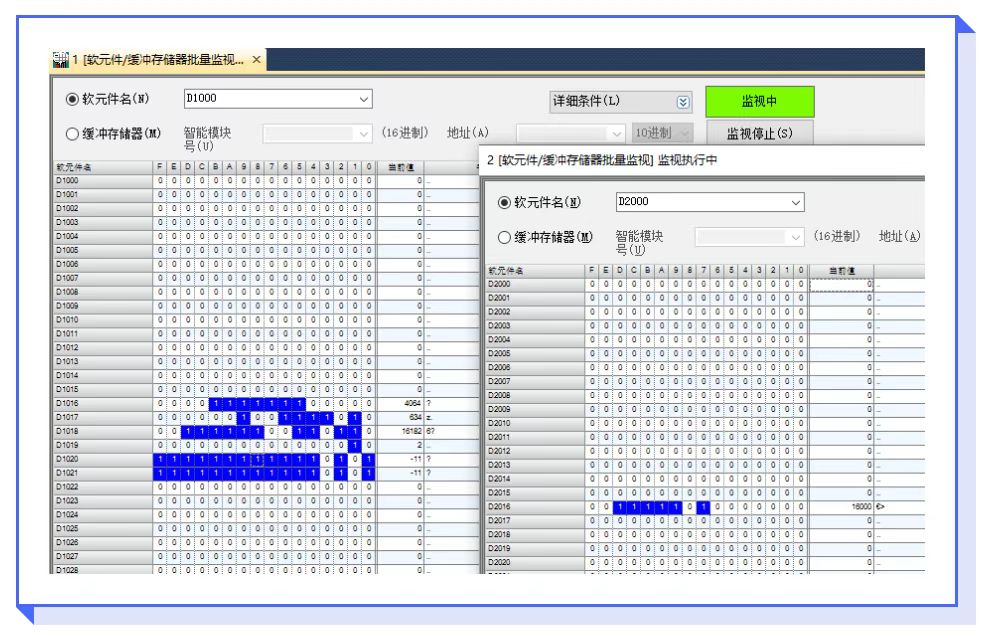Image resolution: width=989 pixels, height=634 pixels.
Task: Open the D1000 device name dropdown
Action: [x=363, y=99]
